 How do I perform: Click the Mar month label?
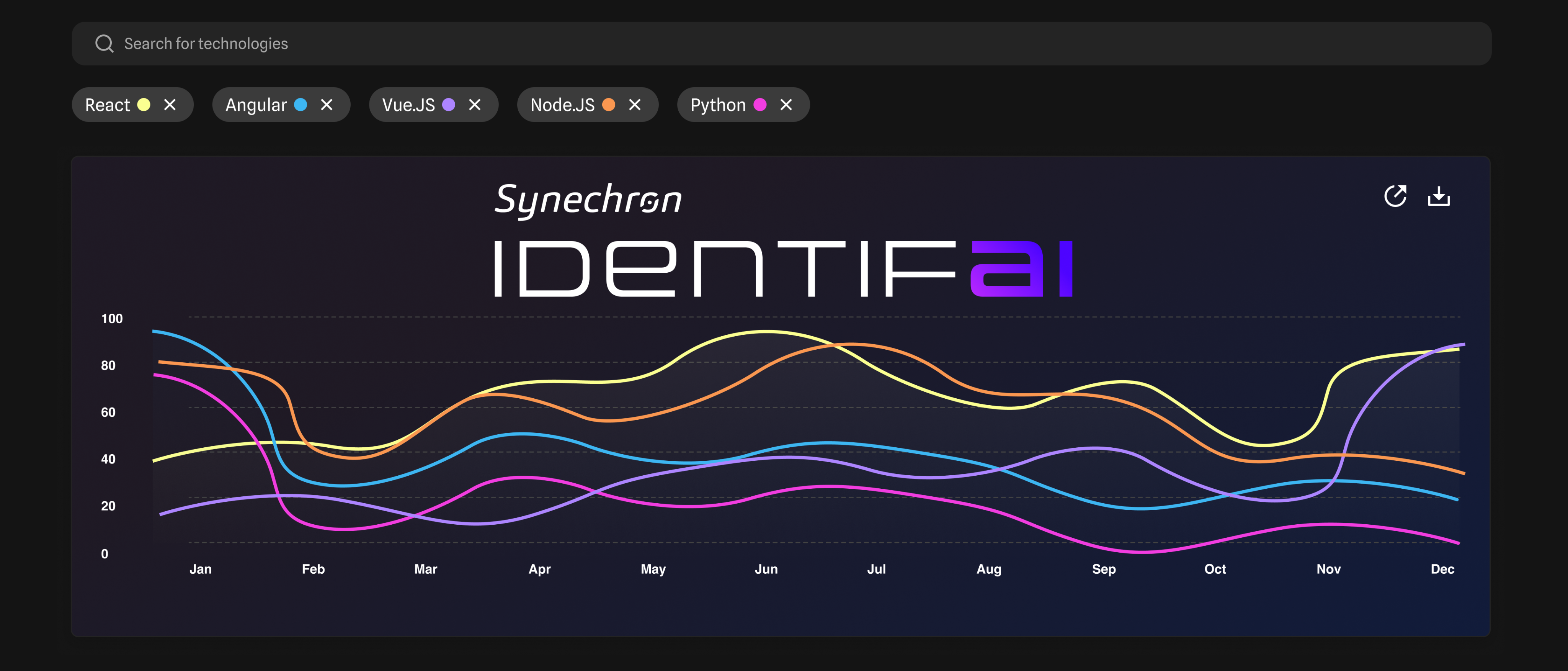click(x=425, y=569)
